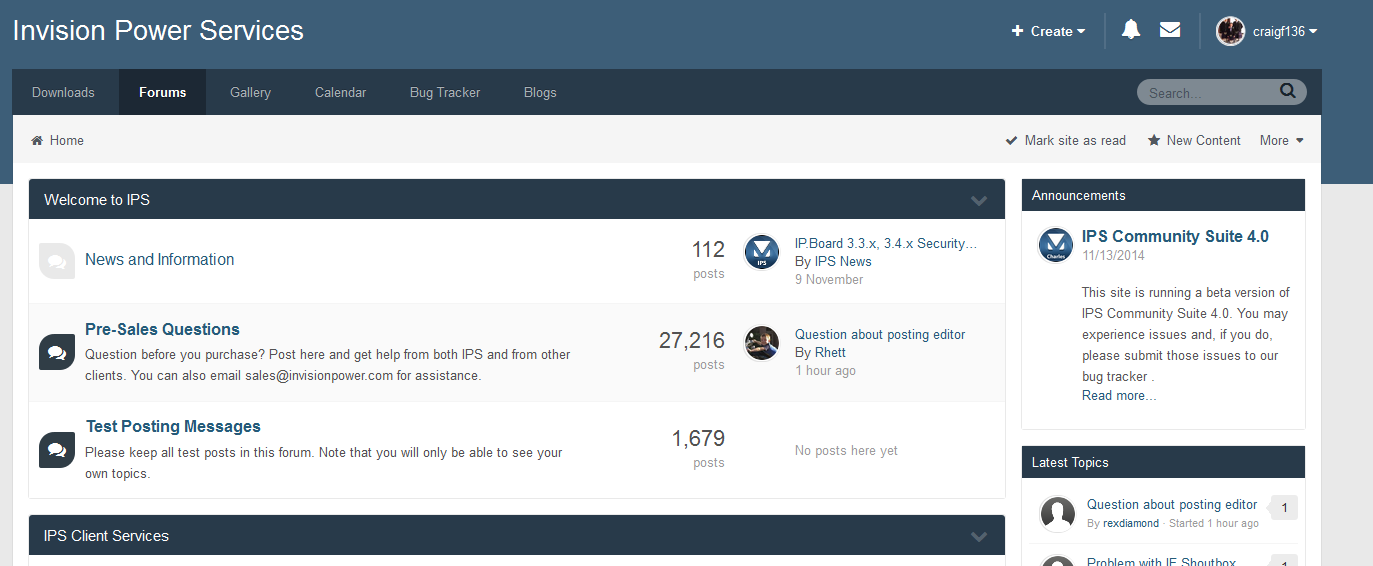Open the Downloads tab
The width and height of the screenshot is (1373, 566).
tap(63, 92)
